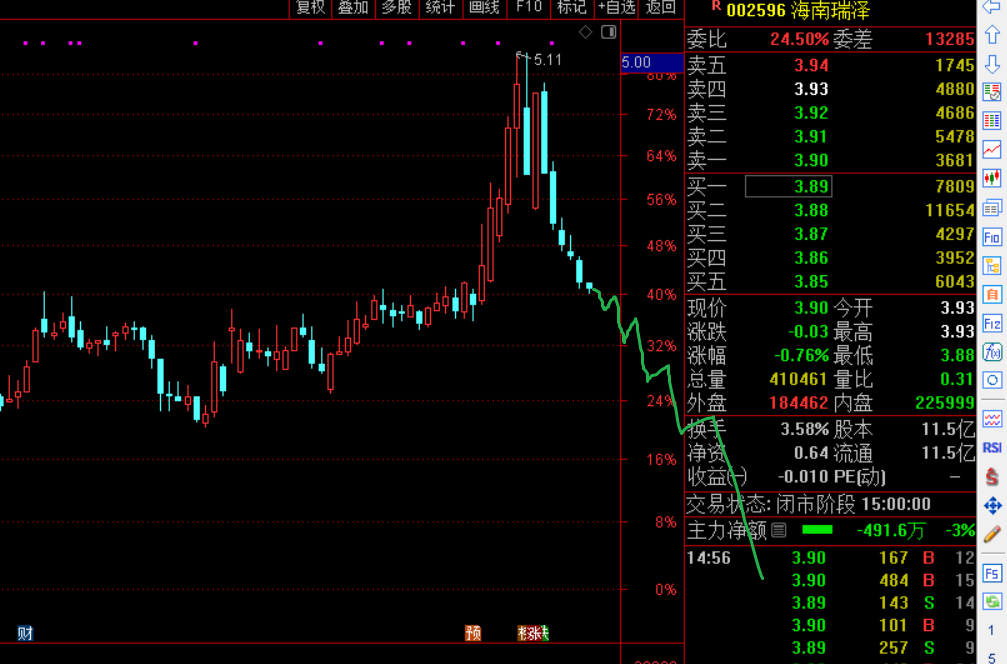The image size is (1007, 664).
Task: Click the 主力净额 detail list icon
Action: (x=779, y=530)
